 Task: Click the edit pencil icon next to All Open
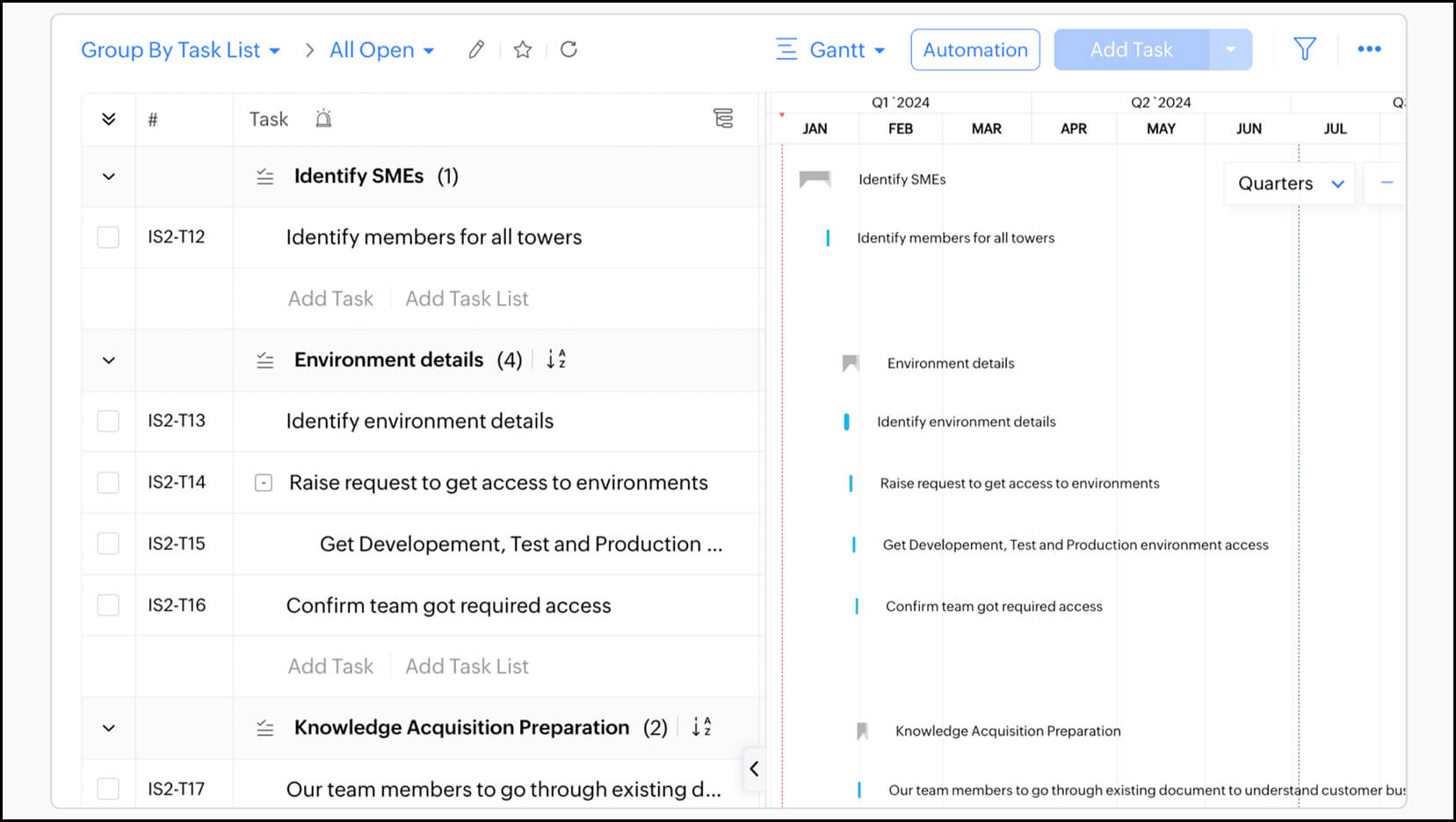[x=475, y=50]
